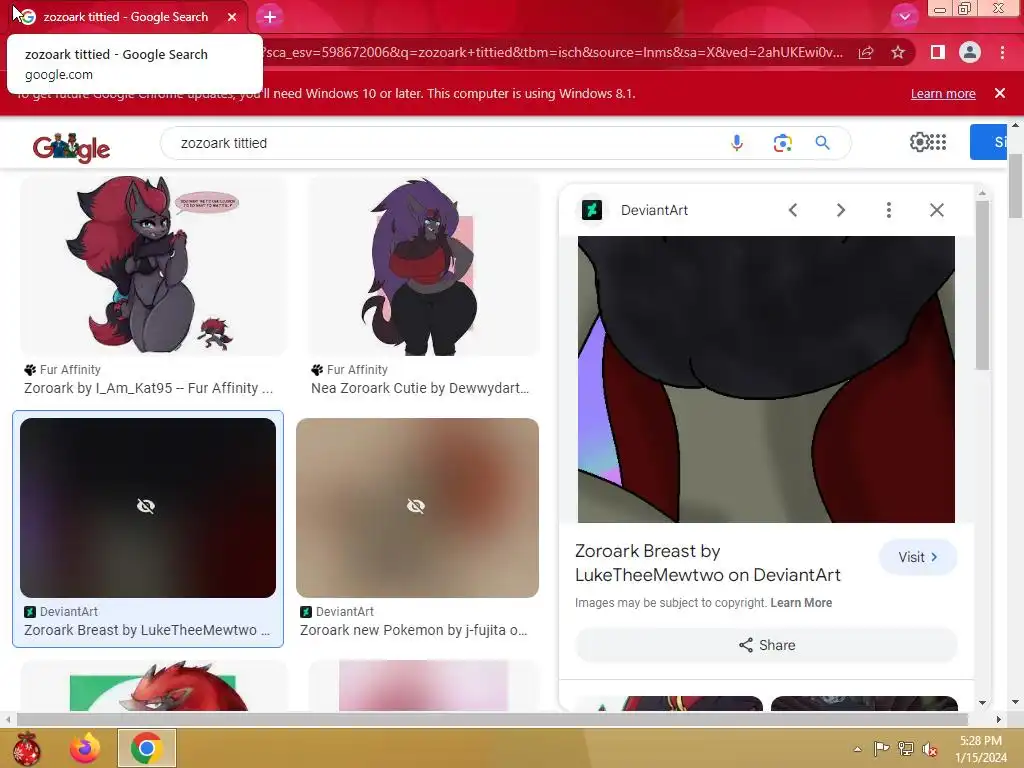
Task: Click the Google doodle logo
Action: pos(71,148)
